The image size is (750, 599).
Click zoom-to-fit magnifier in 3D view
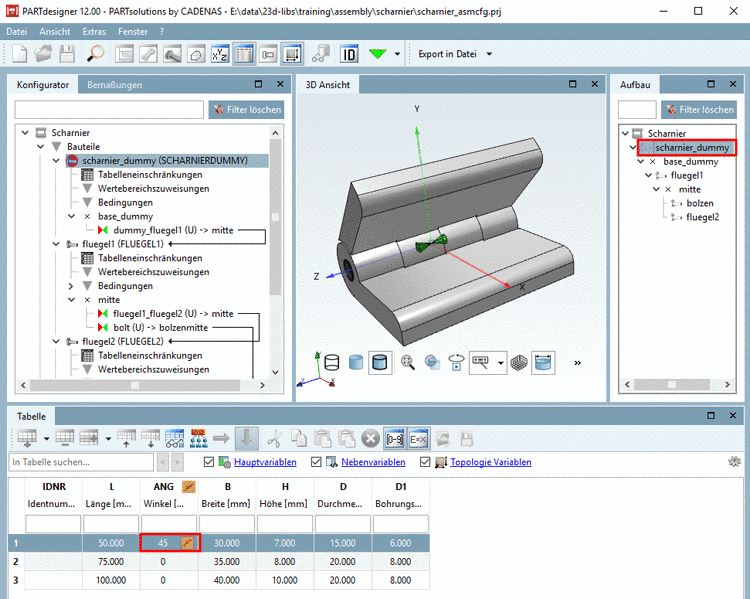408,362
